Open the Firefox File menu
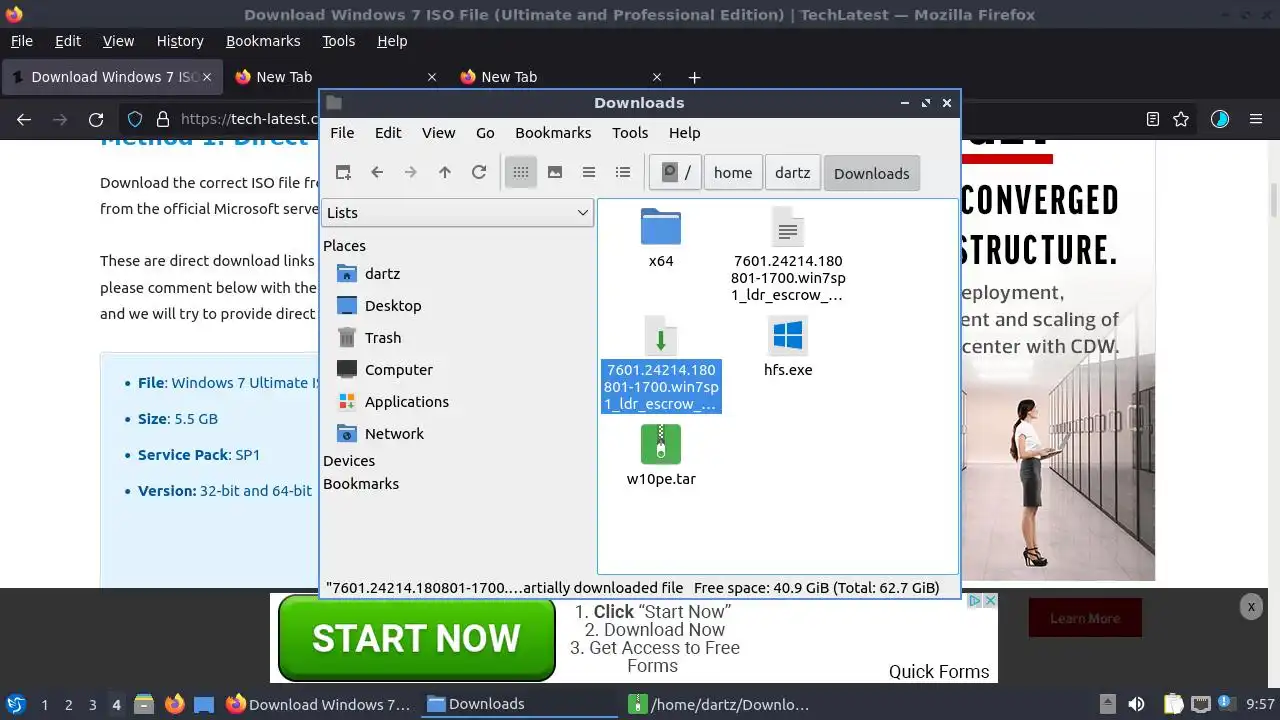 coord(21,41)
